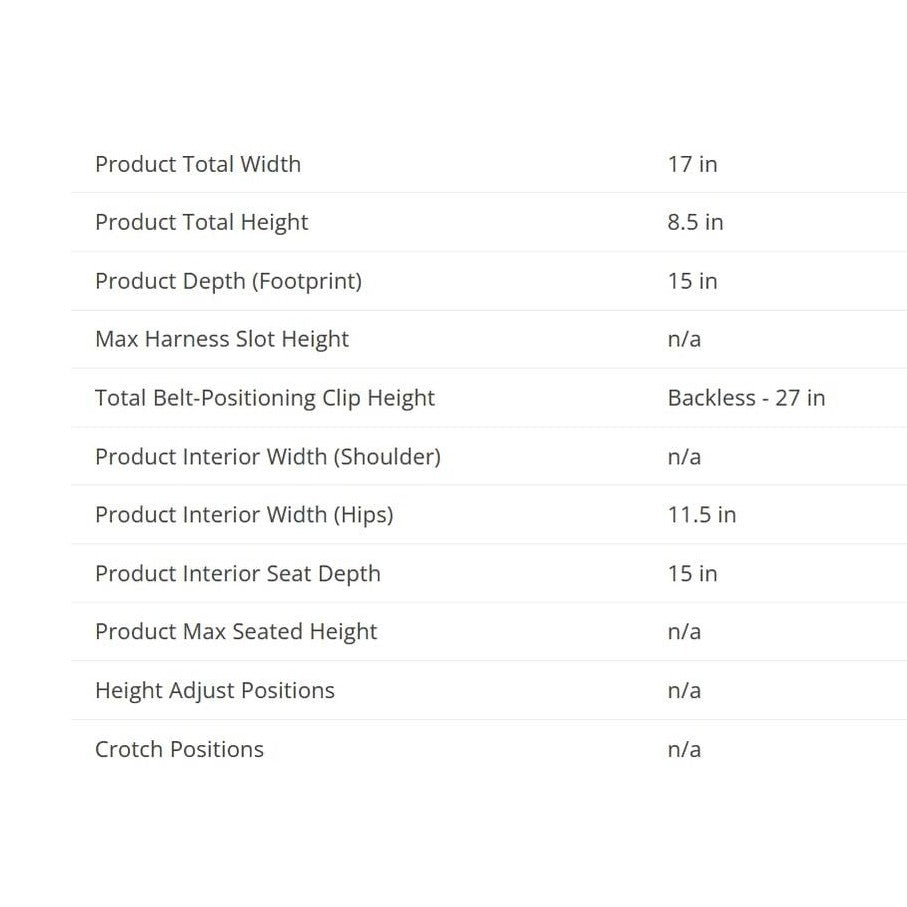Select the Height Adjust Positions label

point(215,691)
